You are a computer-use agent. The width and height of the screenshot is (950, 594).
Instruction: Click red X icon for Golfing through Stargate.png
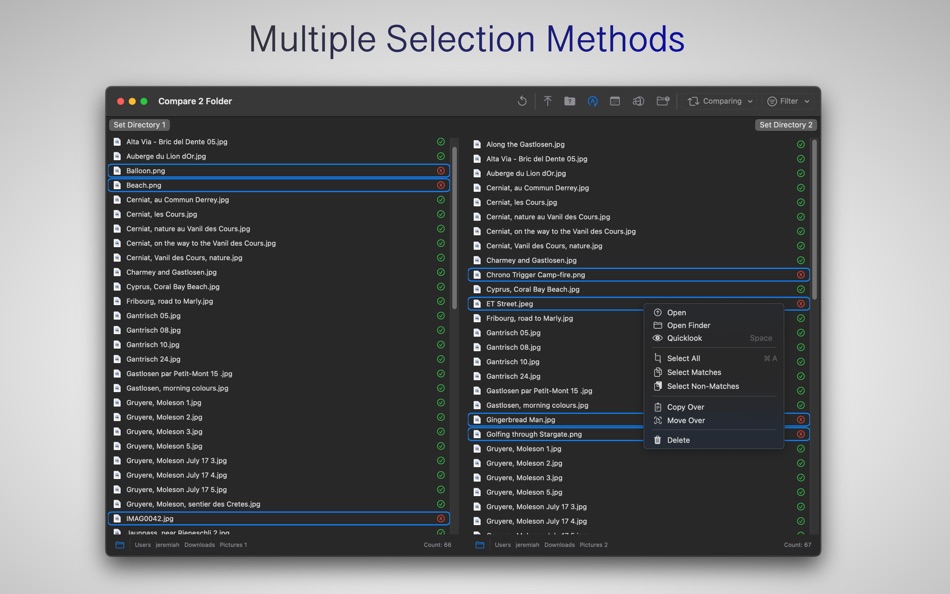tap(801, 435)
